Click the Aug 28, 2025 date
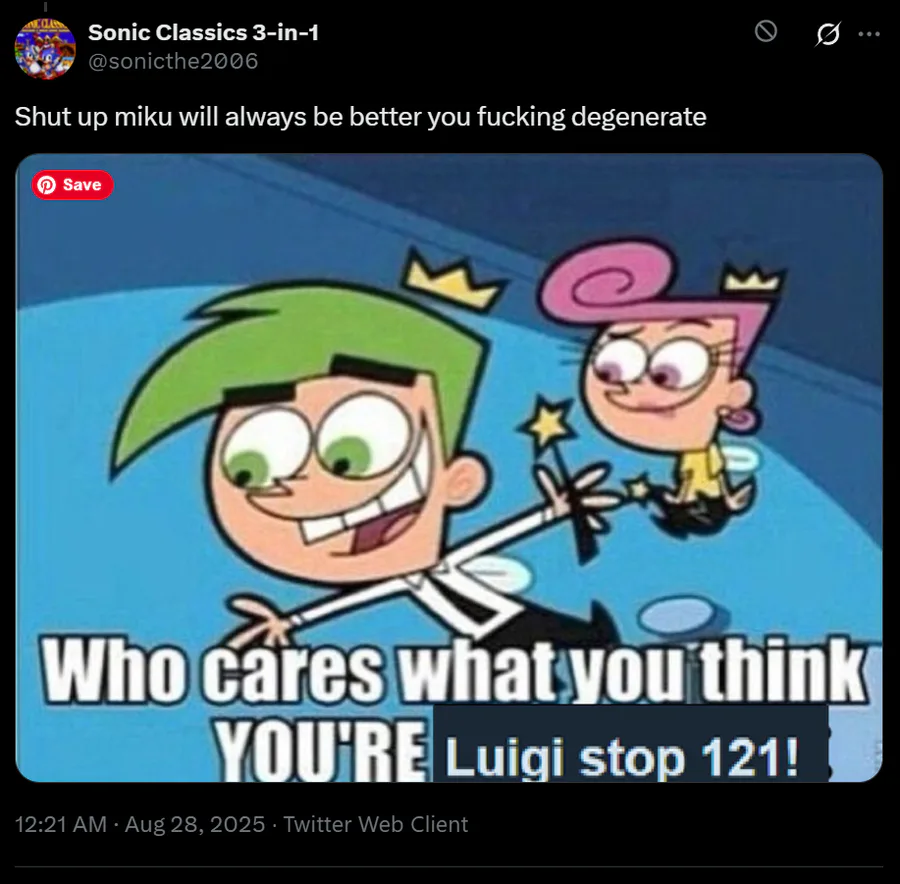Screen dimensions: 900x884 (195, 824)
